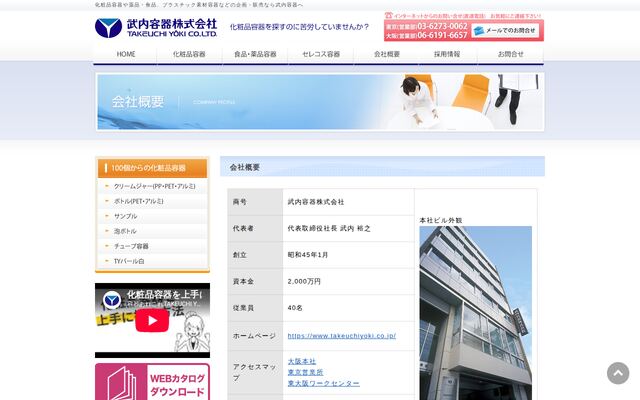640x400 pixels.
Task: Open the takeuchiyoki.co.jp homepage link
Action: (x=342, y=336)
